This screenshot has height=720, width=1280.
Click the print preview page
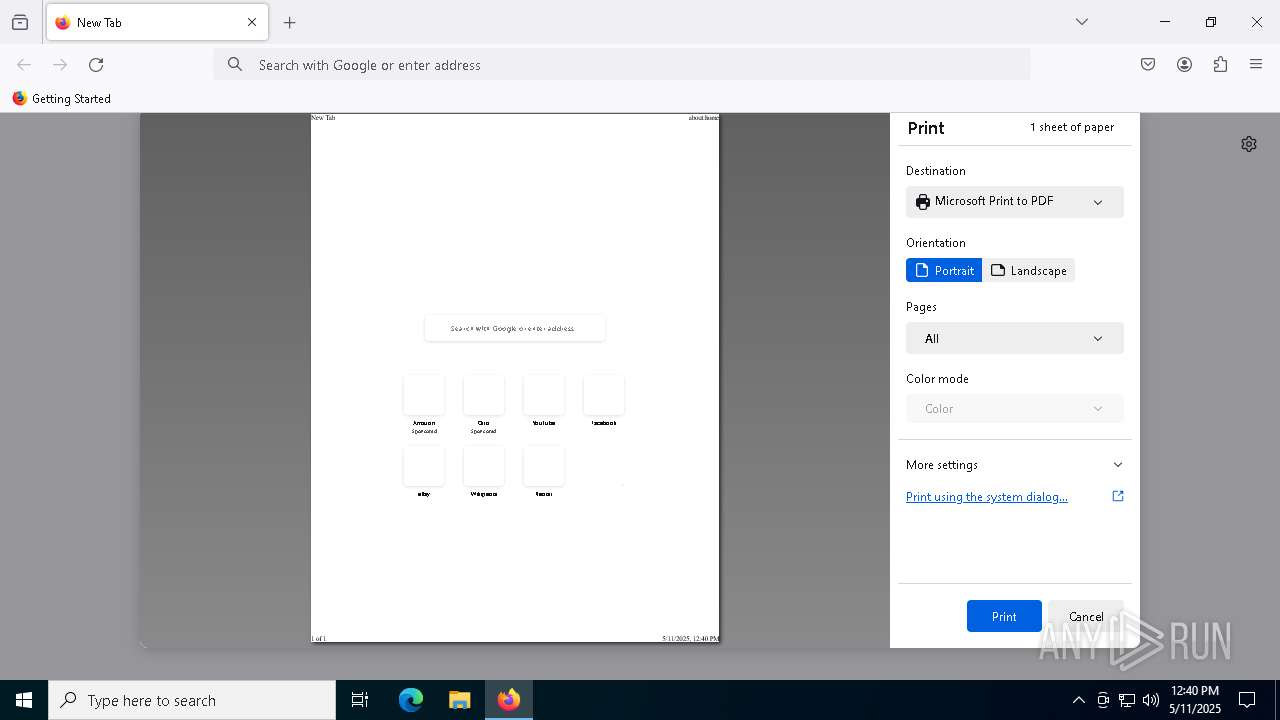point(515,378)
